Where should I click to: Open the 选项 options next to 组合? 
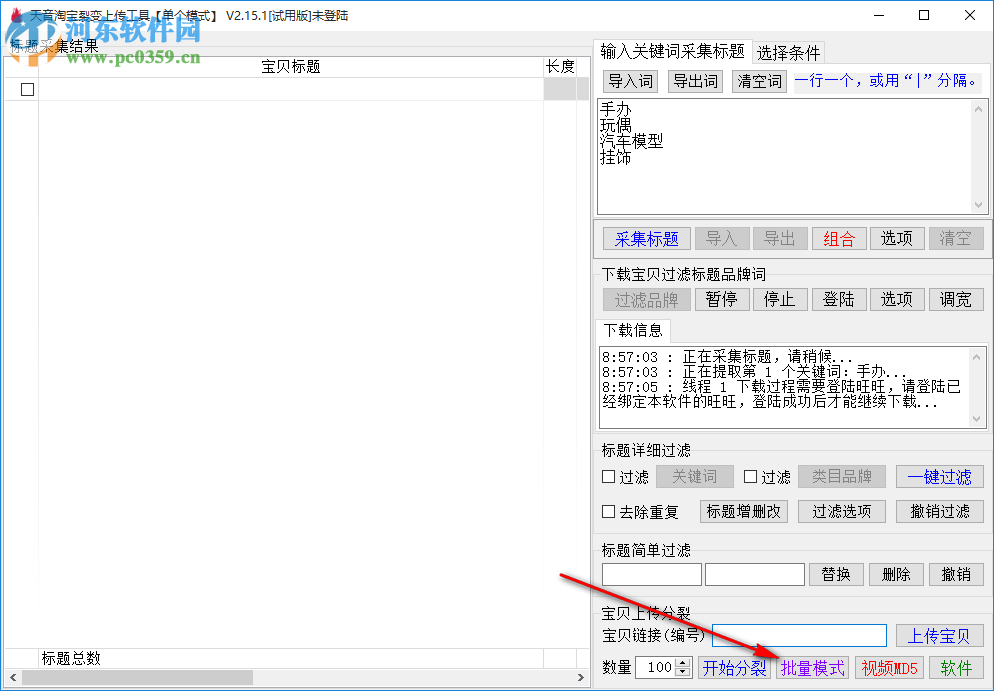(x=897, y=238)
